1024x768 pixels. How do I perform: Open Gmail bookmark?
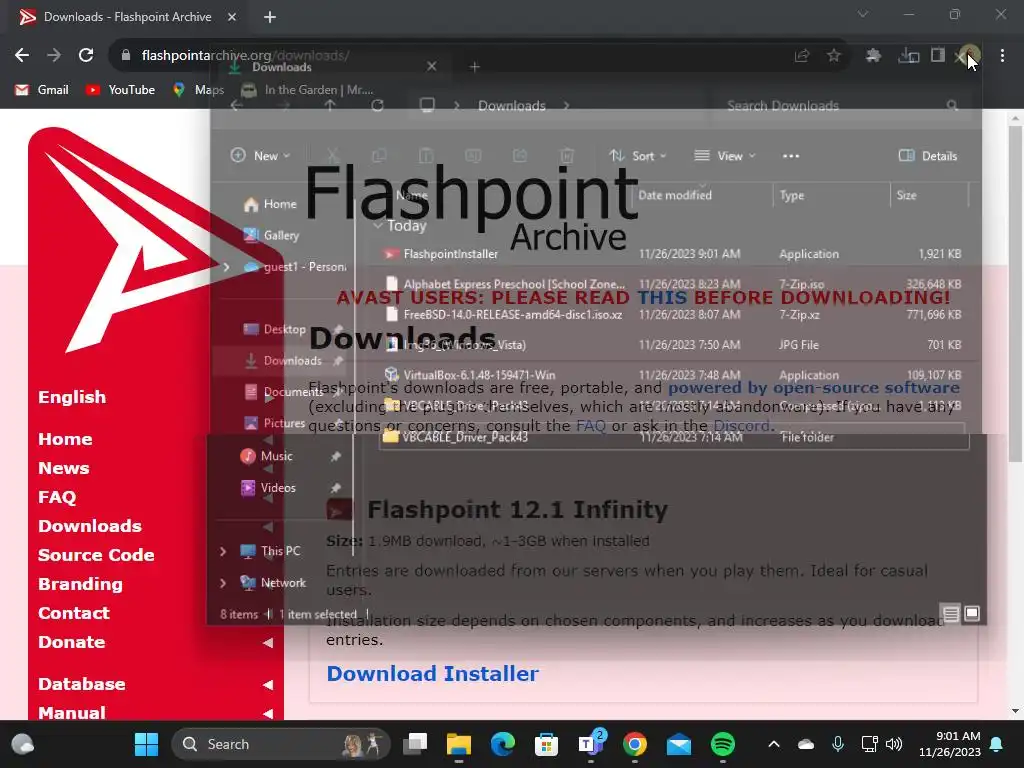42,89
